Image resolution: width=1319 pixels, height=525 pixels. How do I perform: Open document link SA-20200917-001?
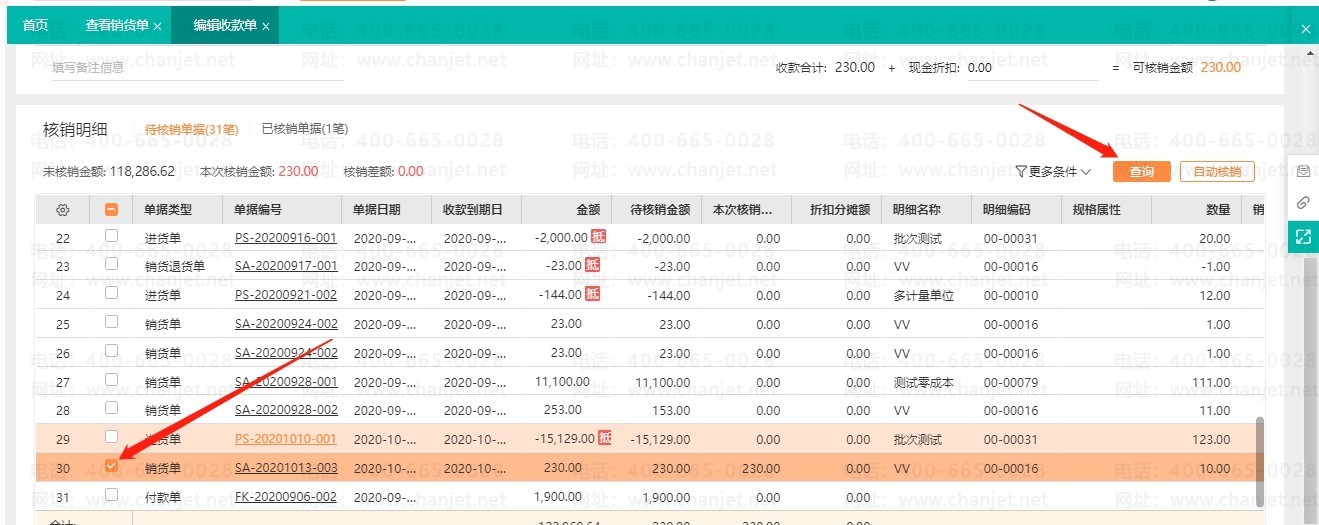(286, 267)
